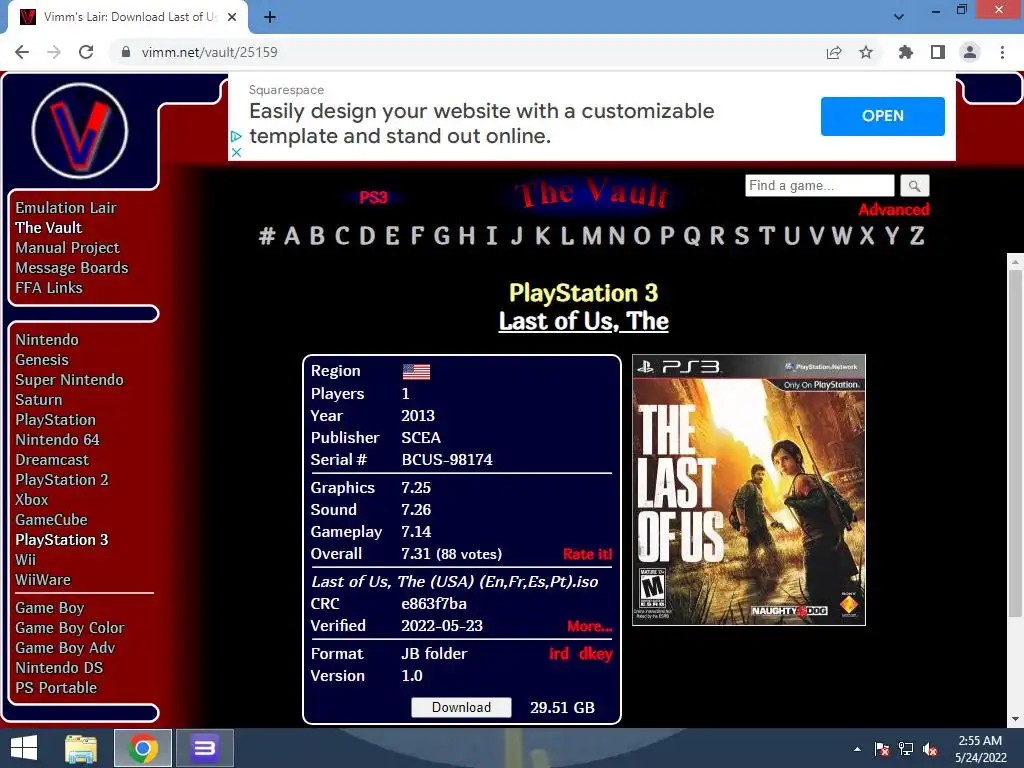The width and height of the screenshot is (1024, 768).
Task: Click the muted volume tray icon
Action: pos(930,749)
